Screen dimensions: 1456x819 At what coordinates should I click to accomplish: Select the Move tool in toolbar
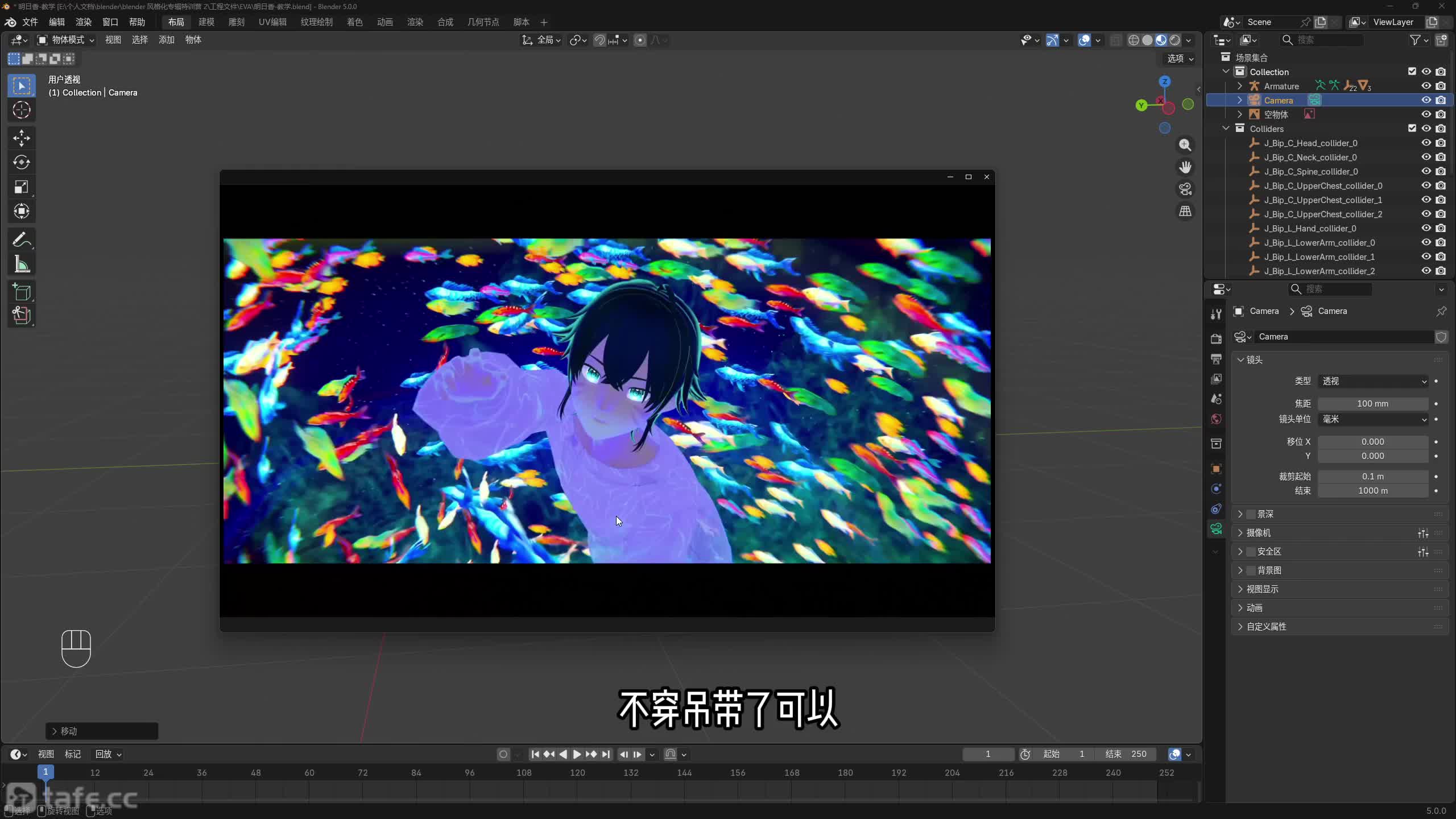click(22, 138)
